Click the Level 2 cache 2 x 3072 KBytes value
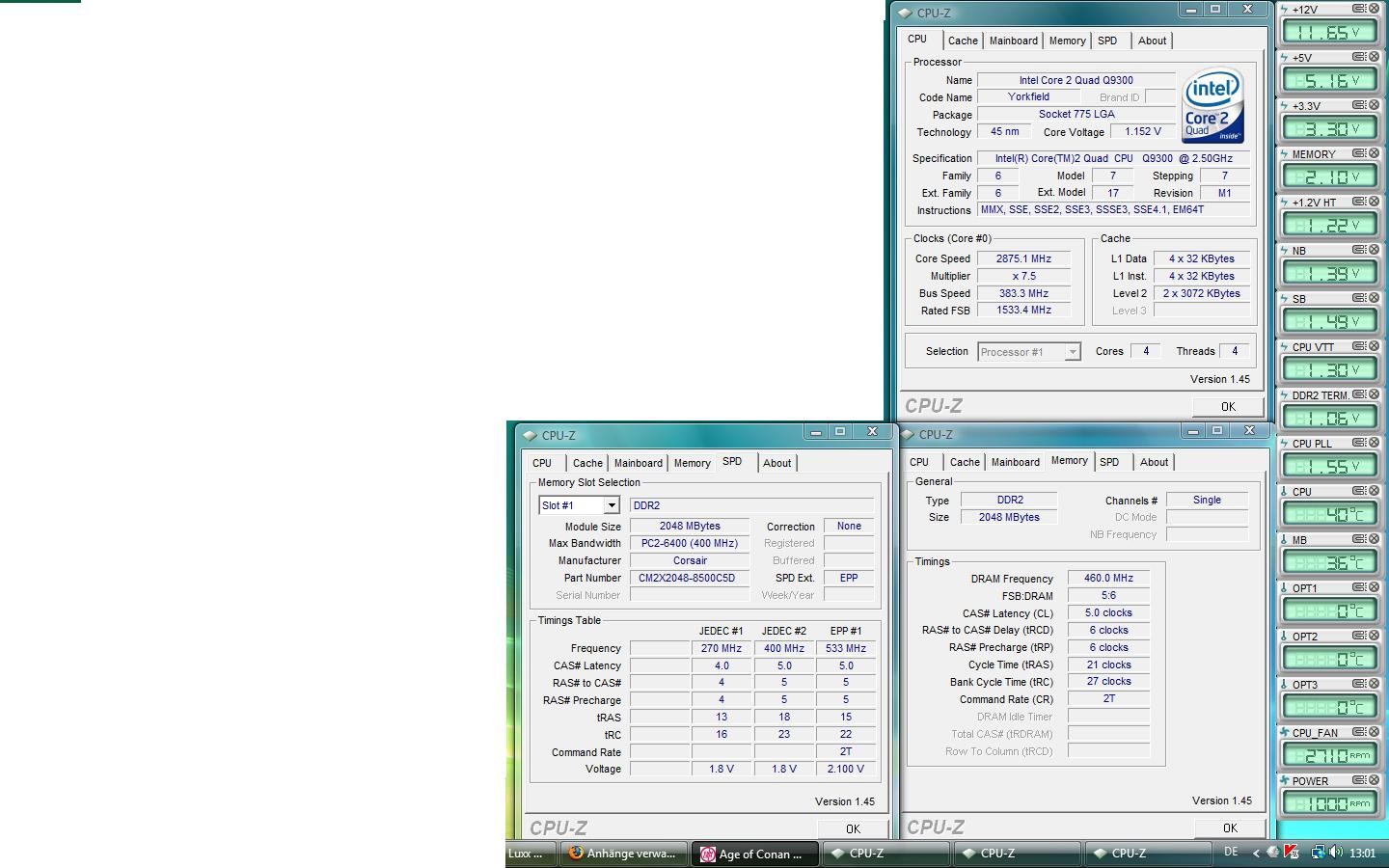Viewport: 1389px width, 868px height. tap(1201, 293)
